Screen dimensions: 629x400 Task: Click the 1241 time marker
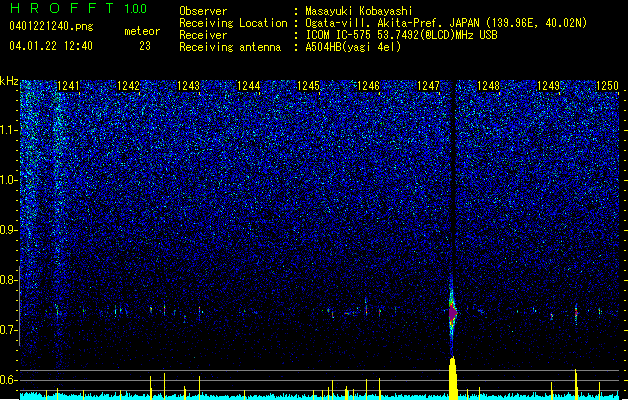click(68, 86)
